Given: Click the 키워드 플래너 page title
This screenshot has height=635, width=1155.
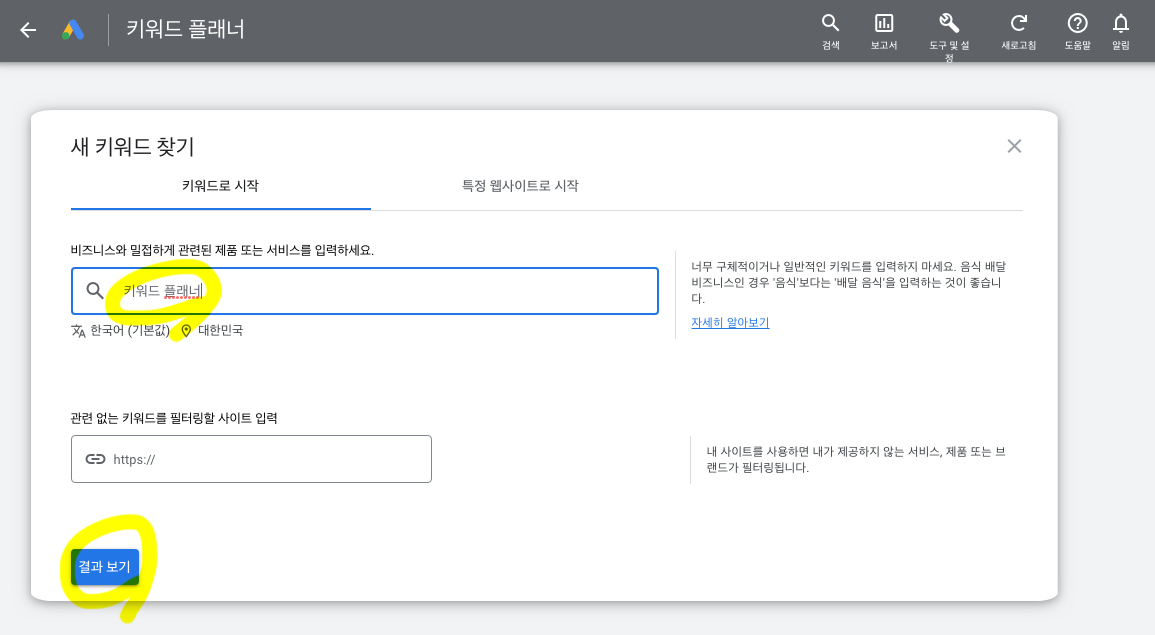Looking at the screenshot, I should (185, 29).
